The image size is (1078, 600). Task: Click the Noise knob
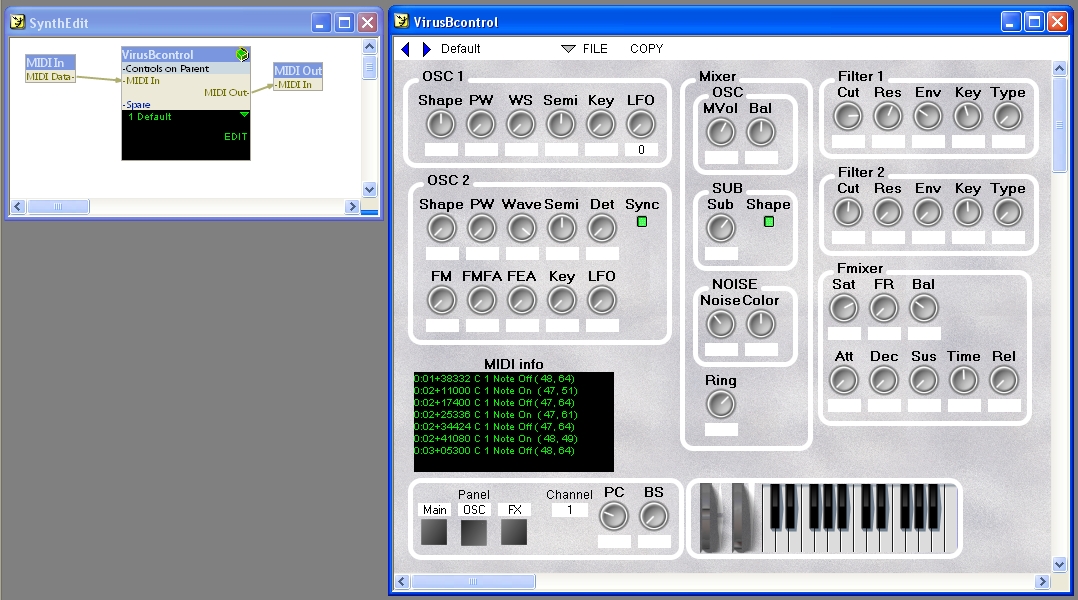coord(720,324)
